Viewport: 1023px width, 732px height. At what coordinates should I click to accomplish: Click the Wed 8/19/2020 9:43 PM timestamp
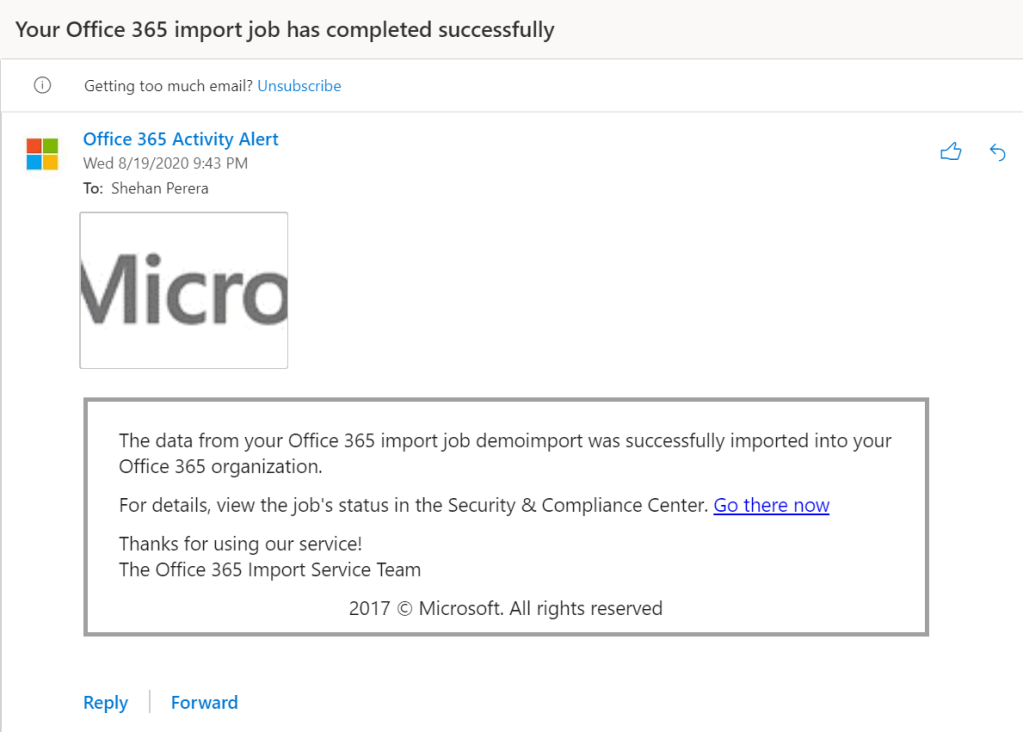165,163
